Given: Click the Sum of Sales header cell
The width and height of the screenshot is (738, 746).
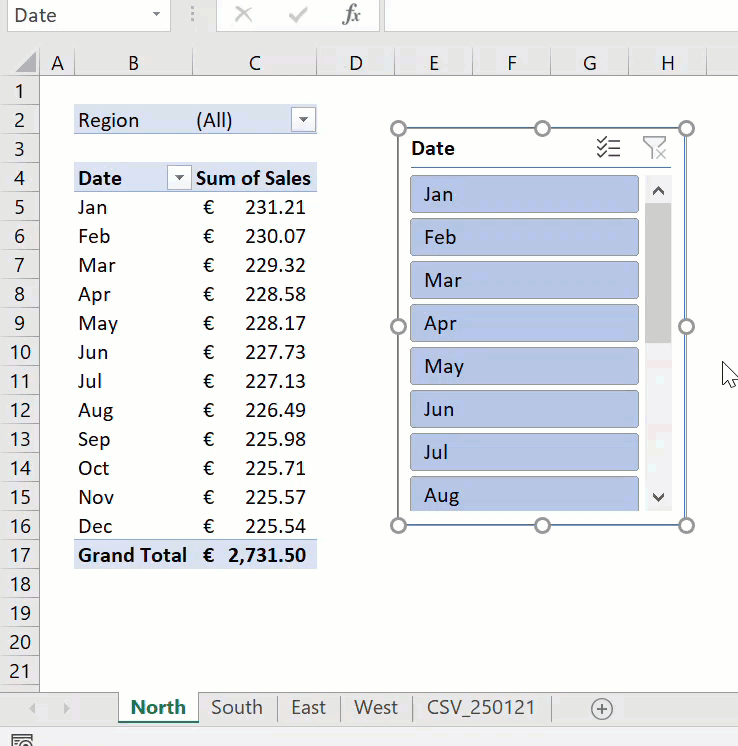Looking at the screenshot, I should tap(255, 178).
